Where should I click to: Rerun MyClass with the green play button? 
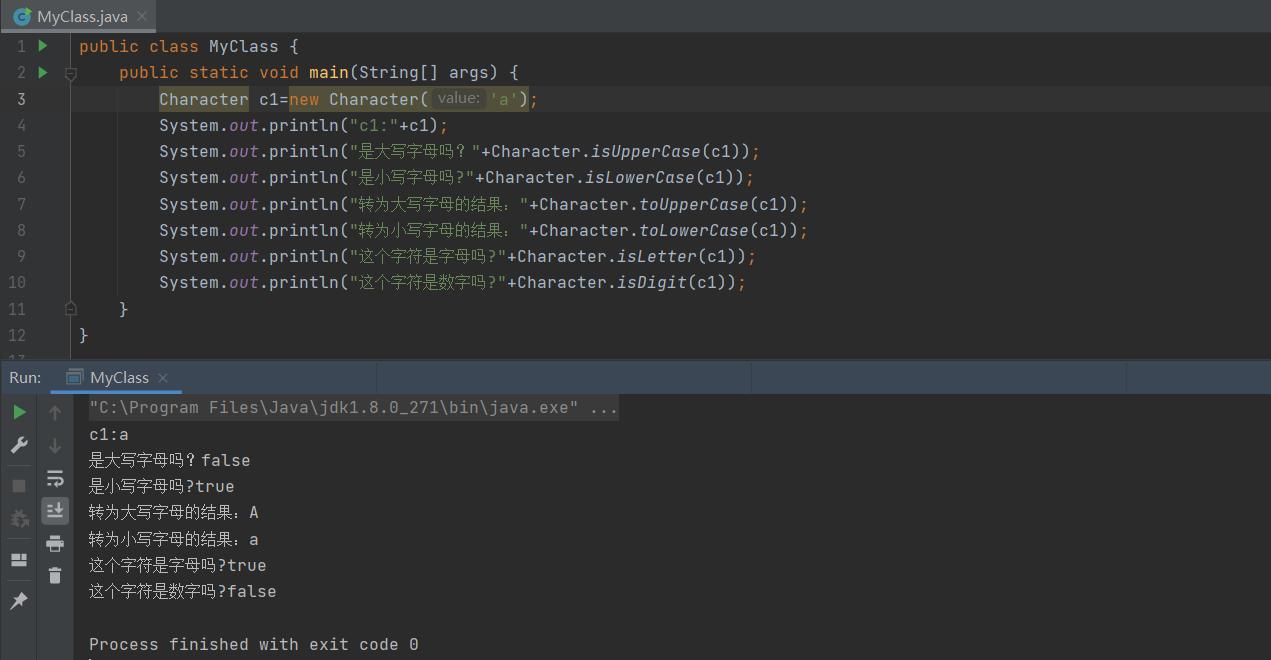point(19,412)
